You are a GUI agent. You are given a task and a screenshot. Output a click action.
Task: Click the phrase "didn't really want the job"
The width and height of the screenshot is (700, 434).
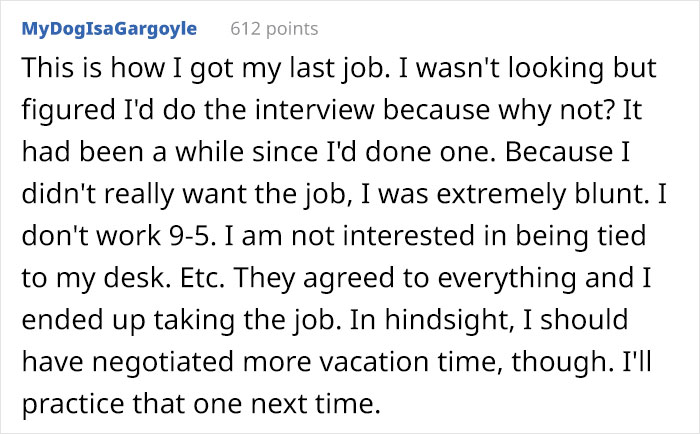183,194
